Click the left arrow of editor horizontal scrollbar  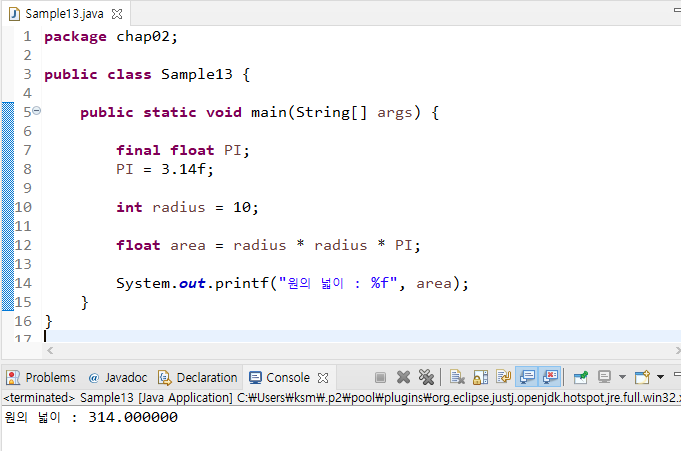[x=50, y=351]
